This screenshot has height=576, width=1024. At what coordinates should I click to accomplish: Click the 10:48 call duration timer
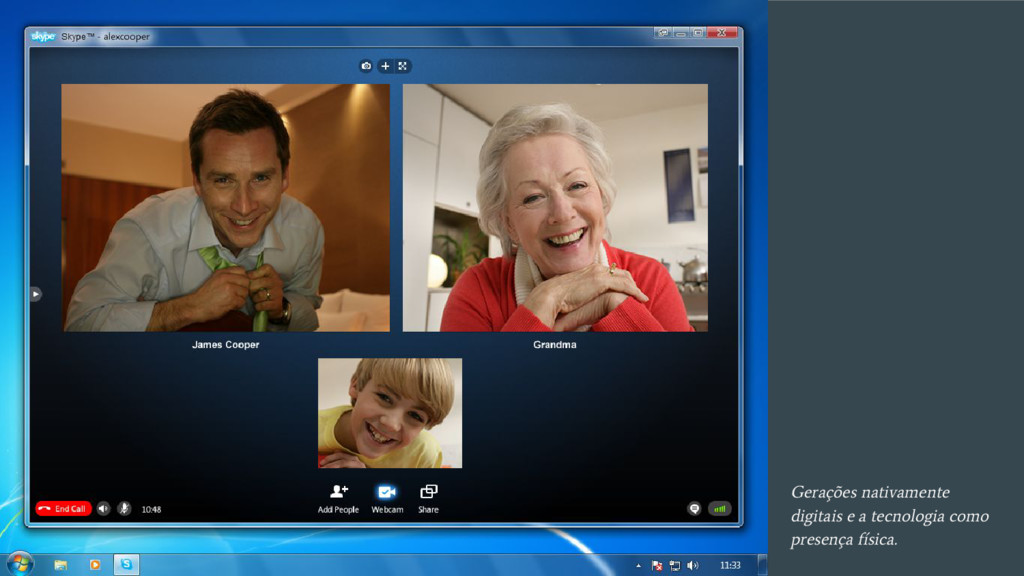coord(152,509)
